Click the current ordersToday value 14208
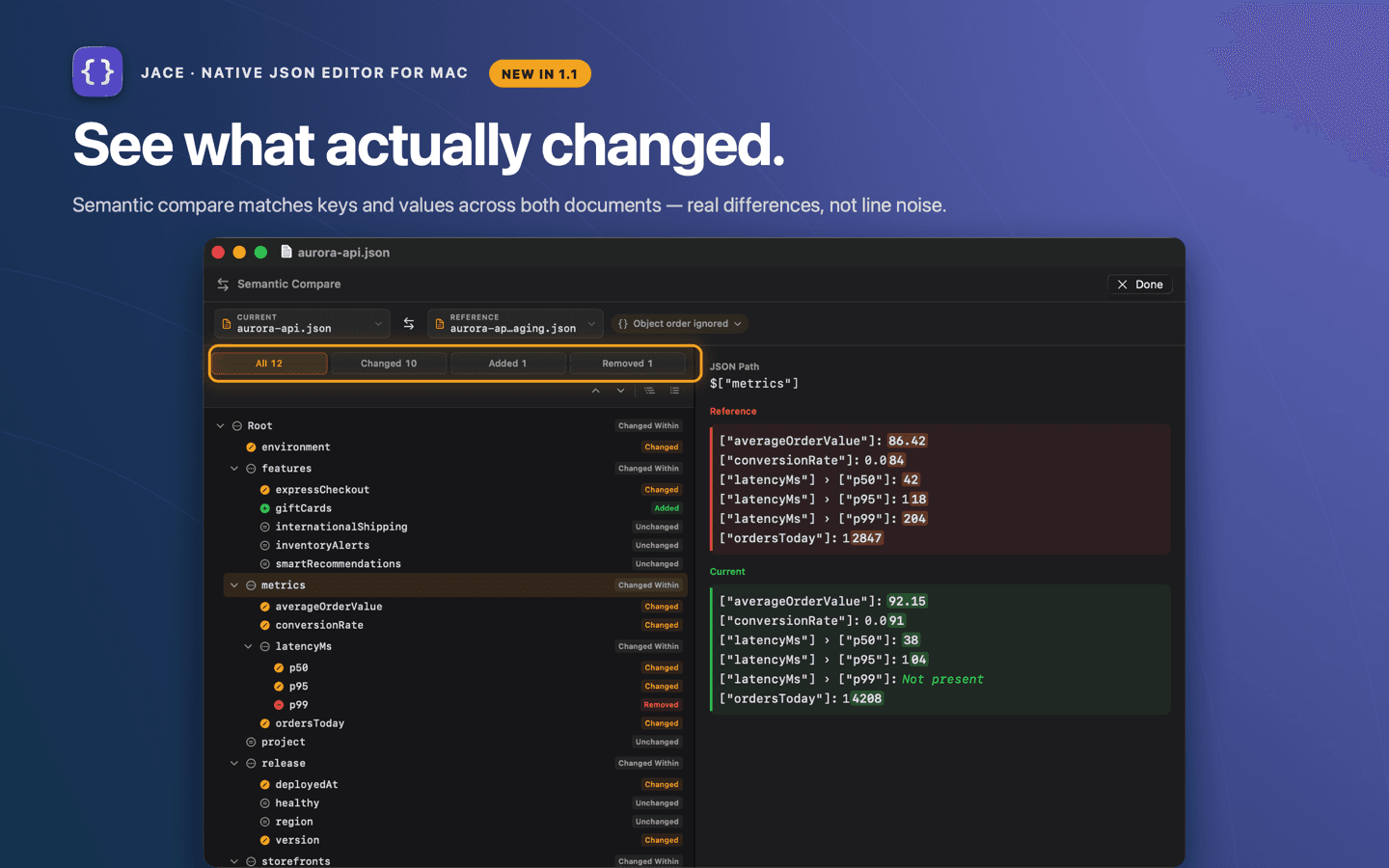 point(862,698)
